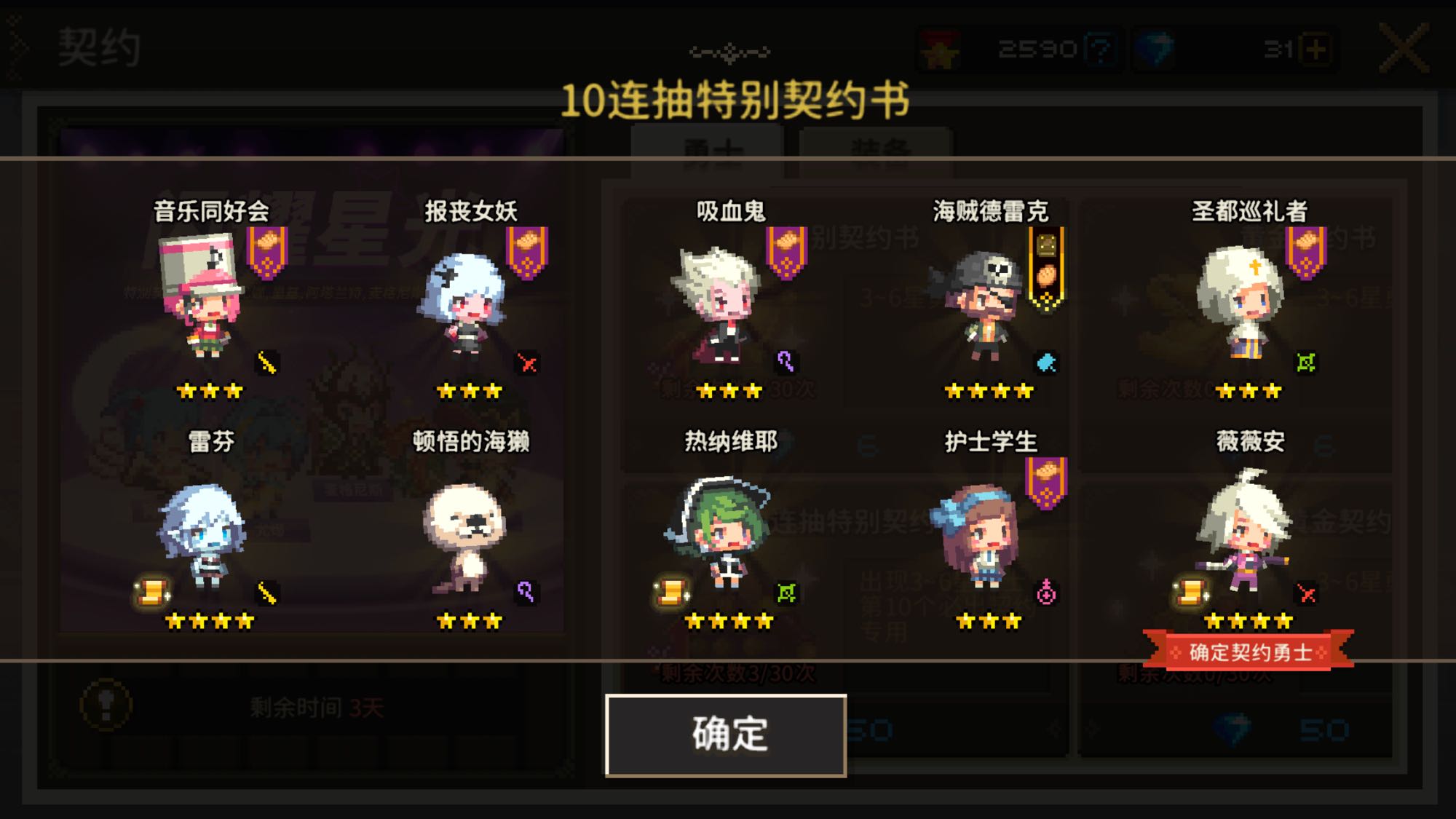Click the purple staff class icon under 吸血鬼
1456x819 pixels.
coord(786,362)
